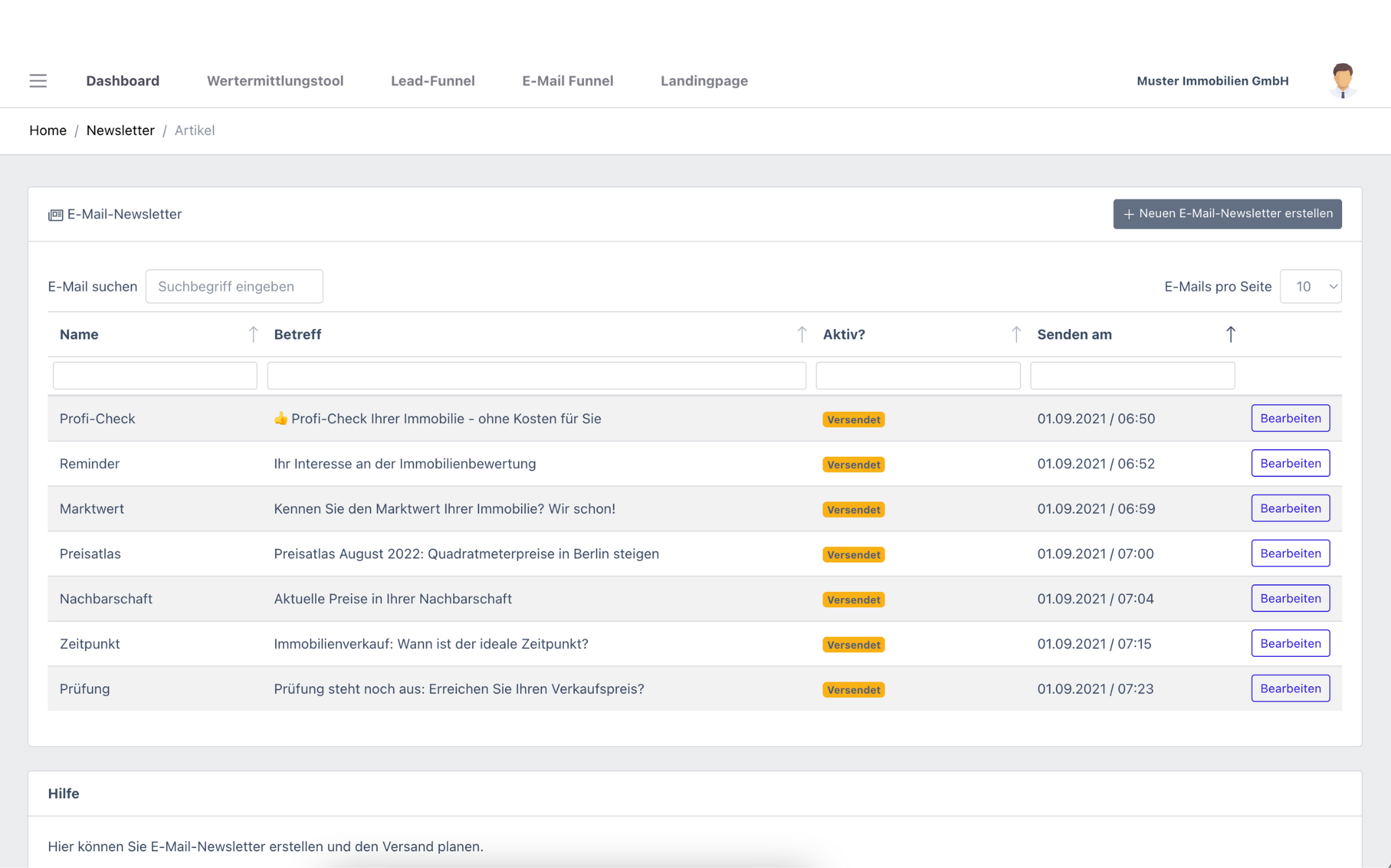Click the Betreff column filter field
This screenshot has height=868, width=1391.
click(x=536, y=376)
